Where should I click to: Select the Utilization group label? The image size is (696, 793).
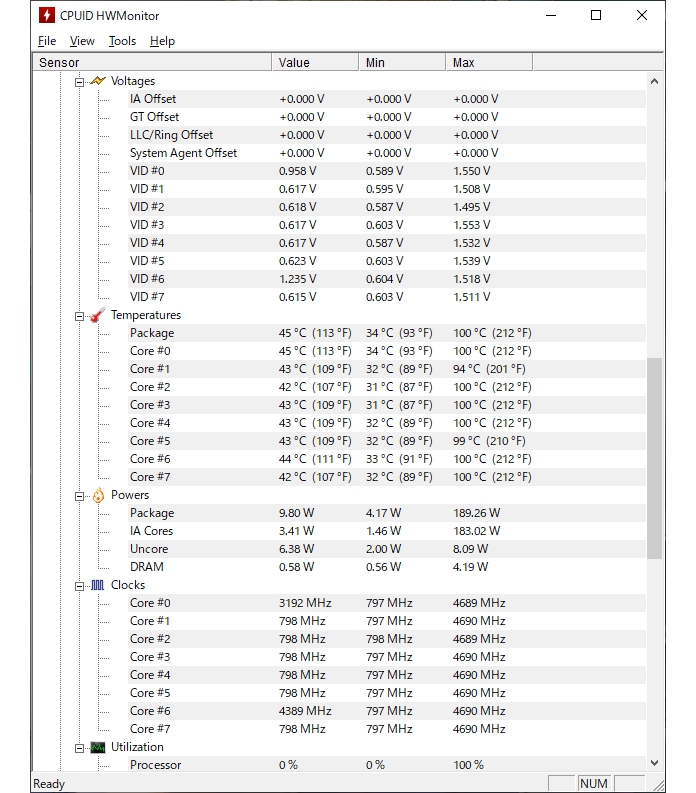pos(137,747)
